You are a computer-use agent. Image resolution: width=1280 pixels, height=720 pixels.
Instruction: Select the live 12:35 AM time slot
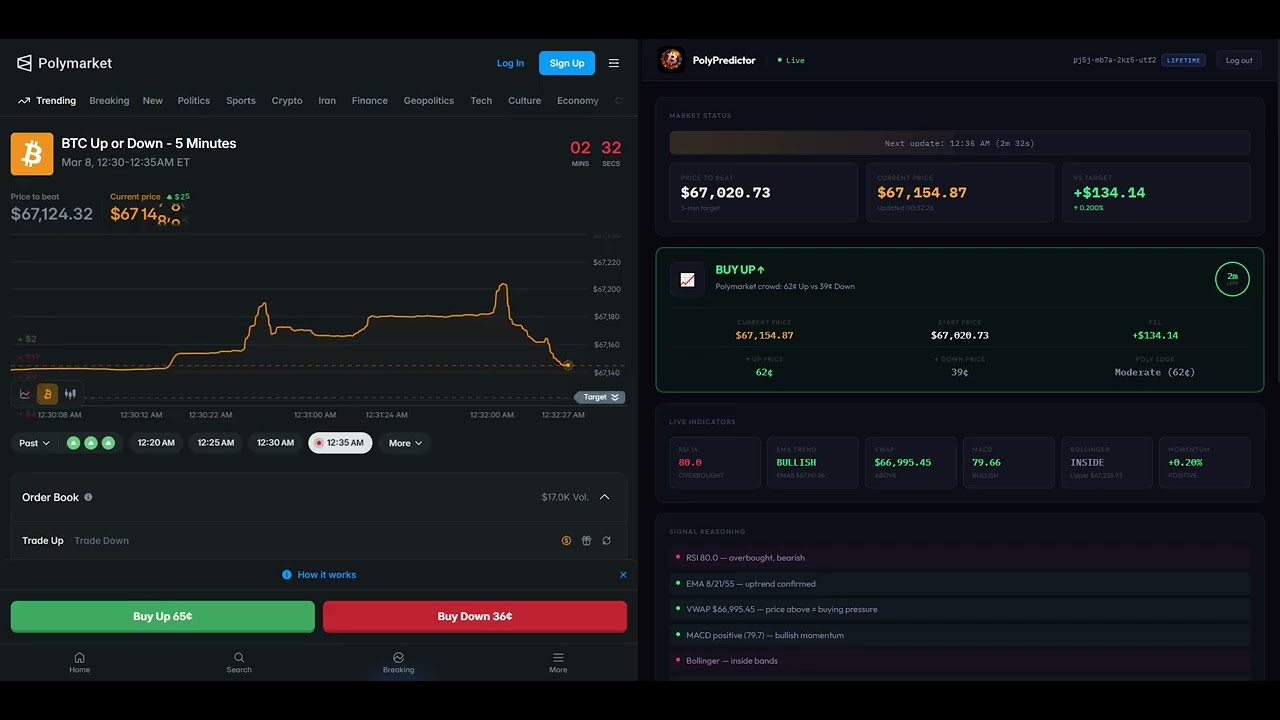(x=340, y=443)
